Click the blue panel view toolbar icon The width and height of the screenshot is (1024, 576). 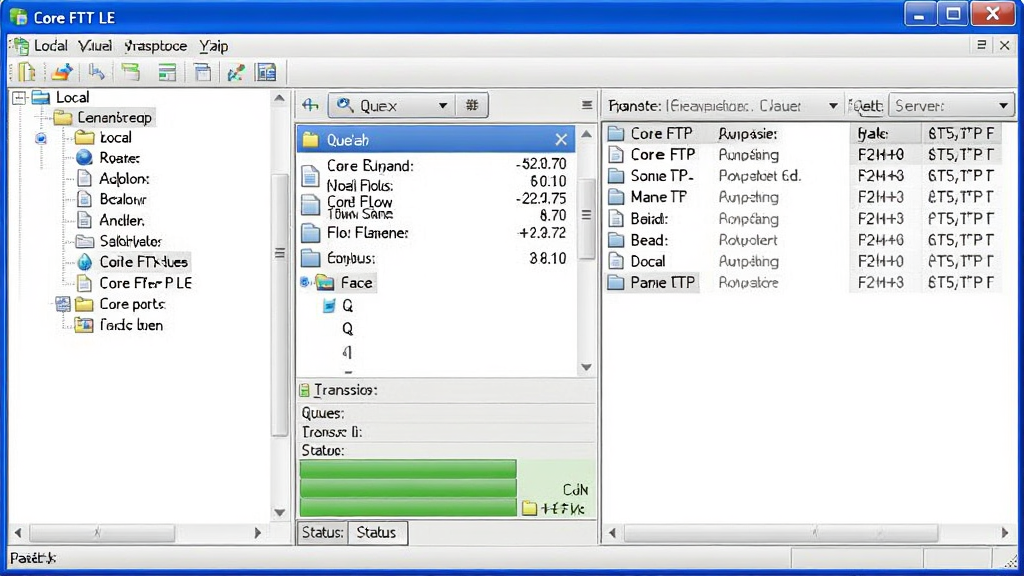click(x=266, y=72)
